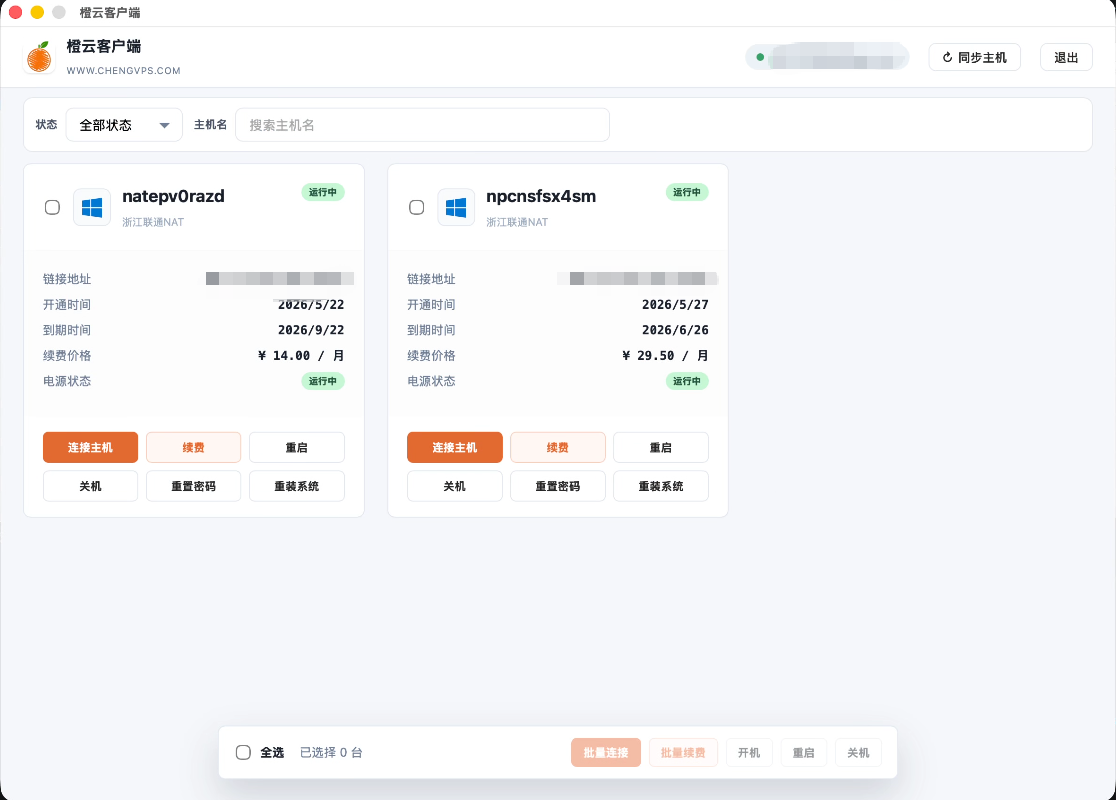Image resolution: width=1116 pixels, height=800 pixels.
Task: Click 关机 on natepv0razd card
Action: pos(90,486)
